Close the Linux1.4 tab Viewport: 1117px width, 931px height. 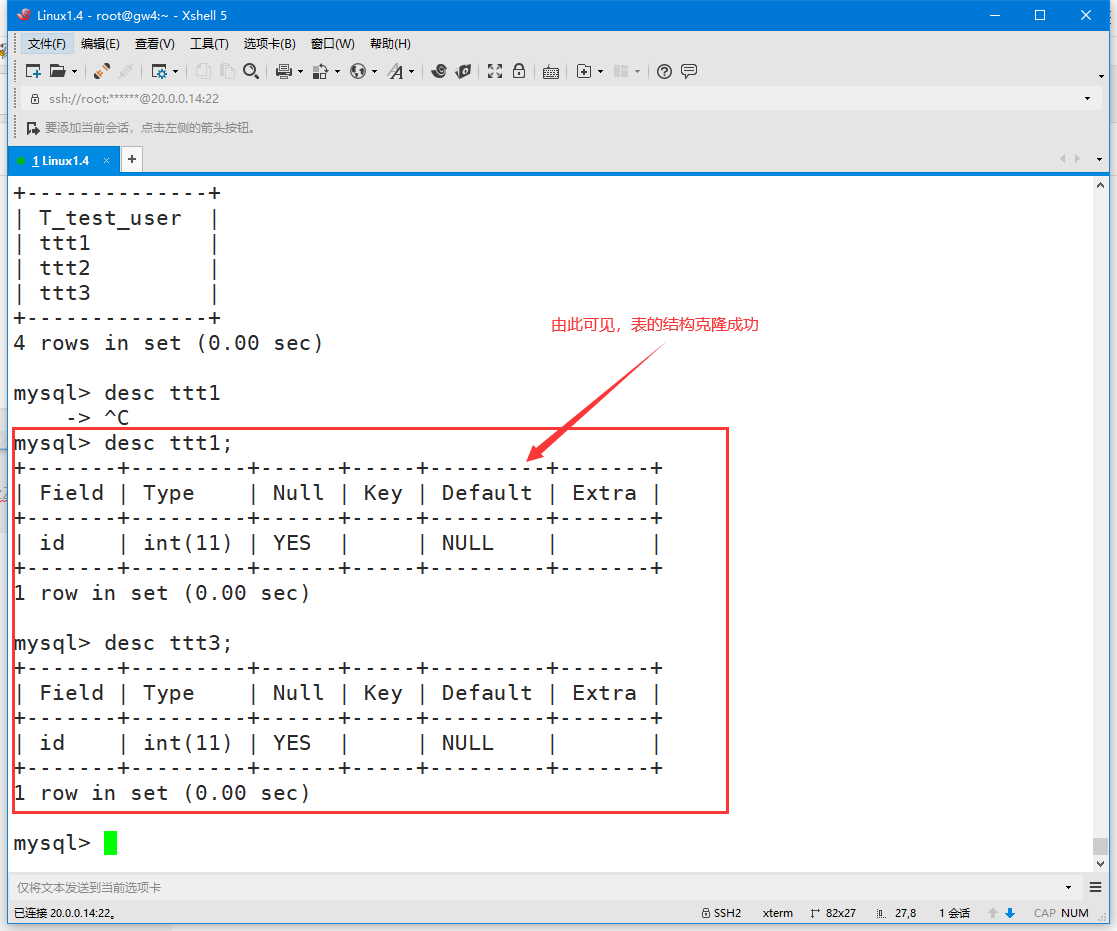[106, 161]
